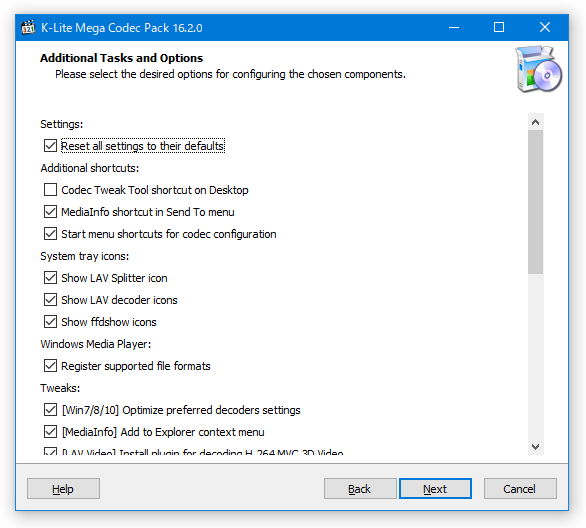The width and height of the screenshot is (586, 528).
Task: Uncheck Reset all settings to their defaults
Action: (x=50, y=146)
